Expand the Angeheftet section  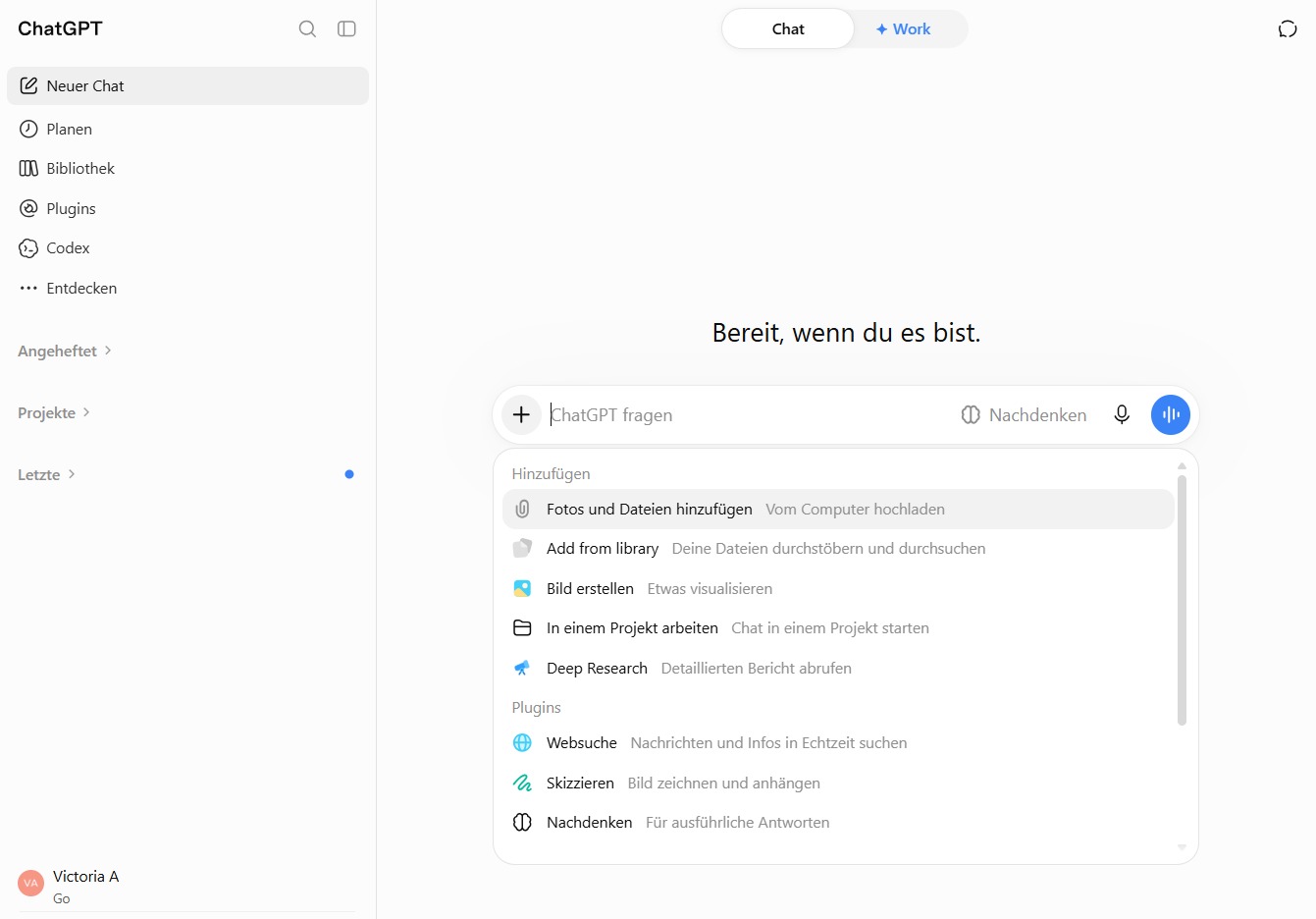65,351
